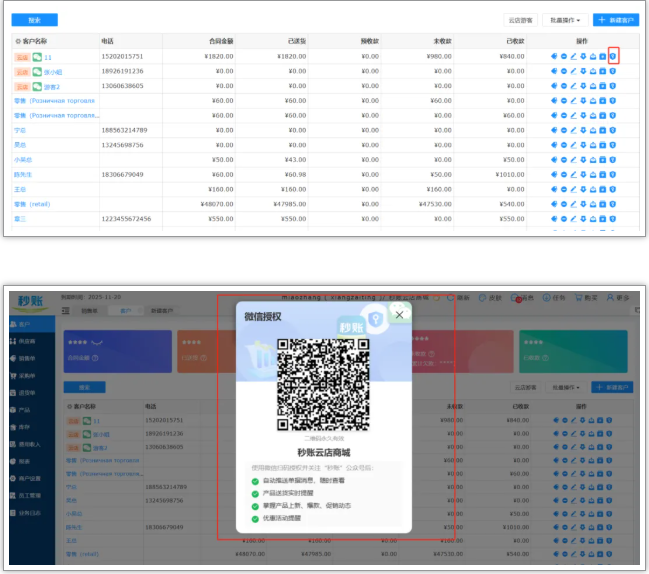The image size is (649, 574).
Task: Open customer link 王总 in upper table
Action: pos(20,190)
